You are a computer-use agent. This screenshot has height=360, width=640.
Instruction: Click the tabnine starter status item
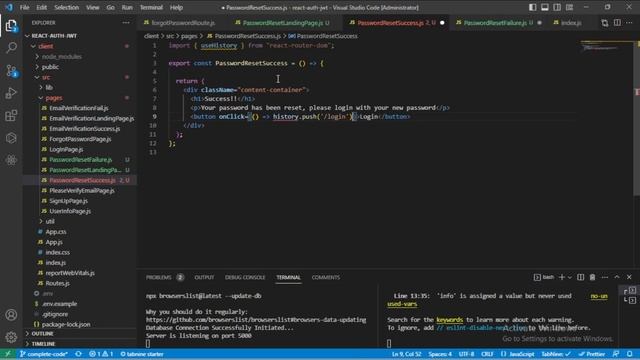coord(142,354)
